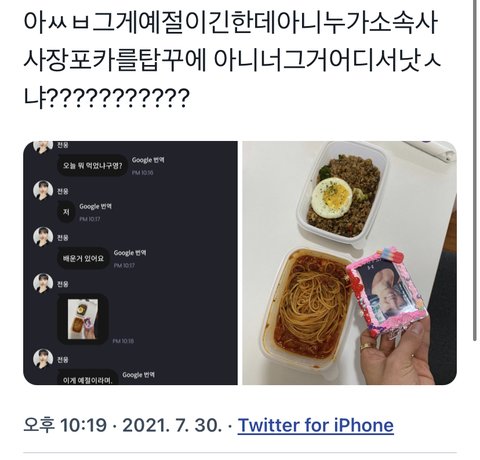Open the attached food photo on the right
The image size is (480, 460).
tap(349, 263)
